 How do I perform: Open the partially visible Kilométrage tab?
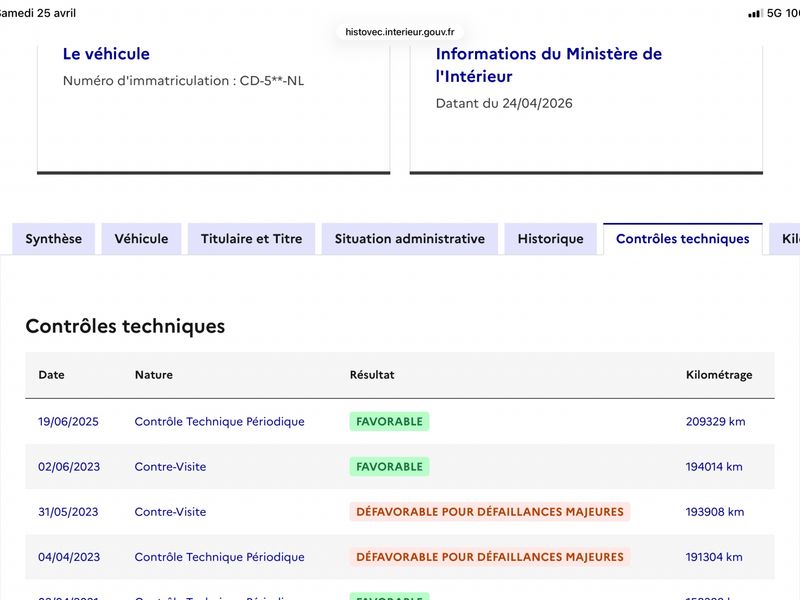[786, 239]
